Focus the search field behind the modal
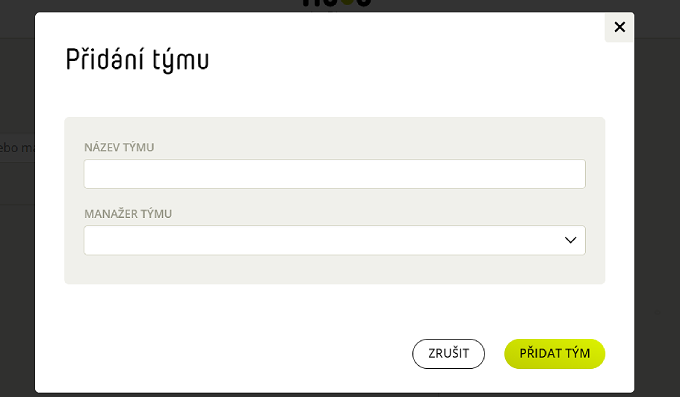The height and width of the screenshot is (397, 680). coord(17,148)
